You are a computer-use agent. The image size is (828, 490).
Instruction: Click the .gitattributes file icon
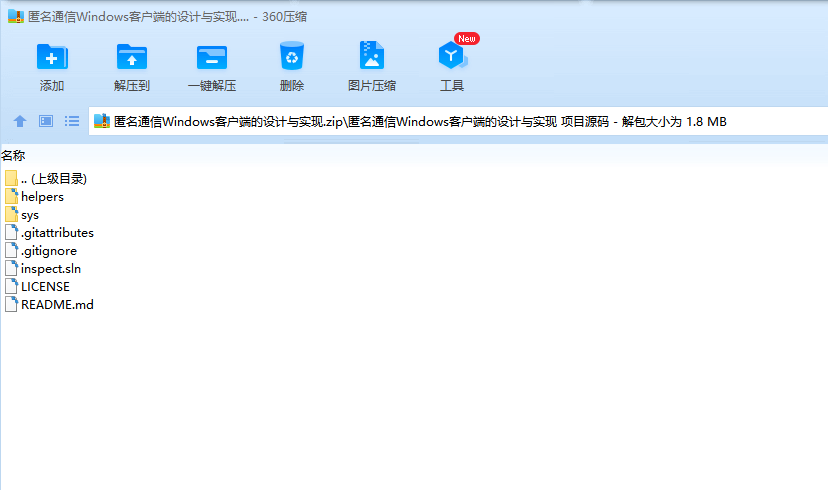12,232
